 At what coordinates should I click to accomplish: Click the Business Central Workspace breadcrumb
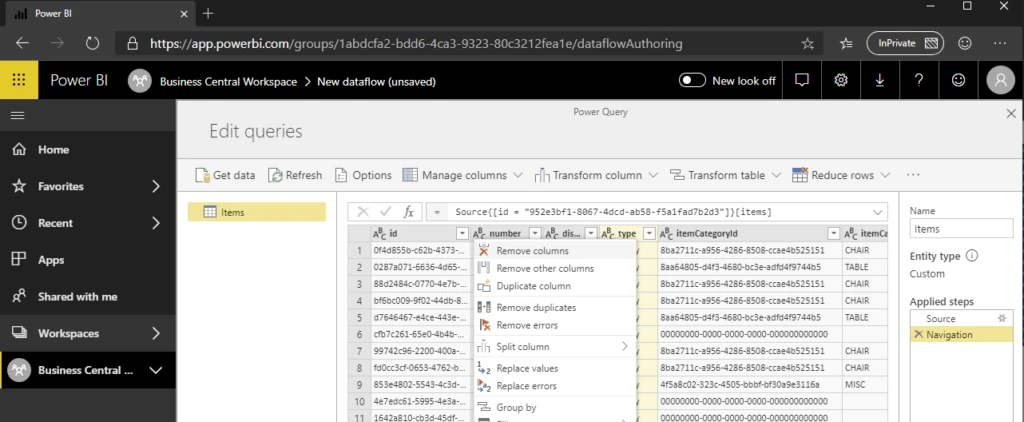228,82
